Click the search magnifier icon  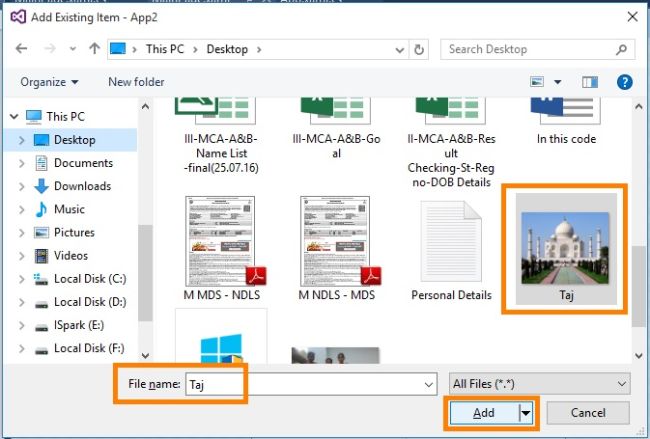[621, 50]
